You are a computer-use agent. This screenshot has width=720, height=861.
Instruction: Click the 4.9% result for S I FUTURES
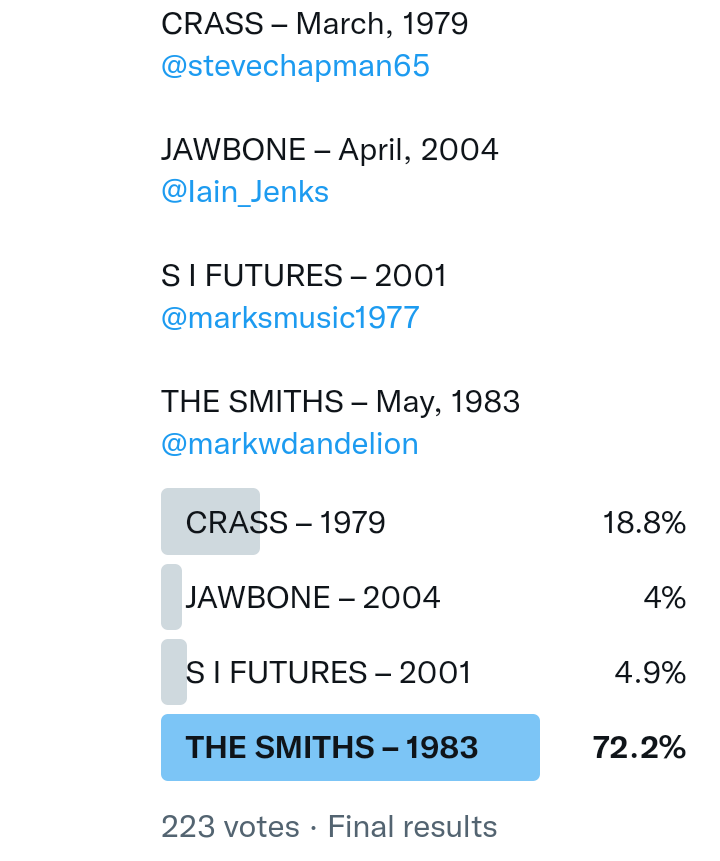tap(650, 672)
